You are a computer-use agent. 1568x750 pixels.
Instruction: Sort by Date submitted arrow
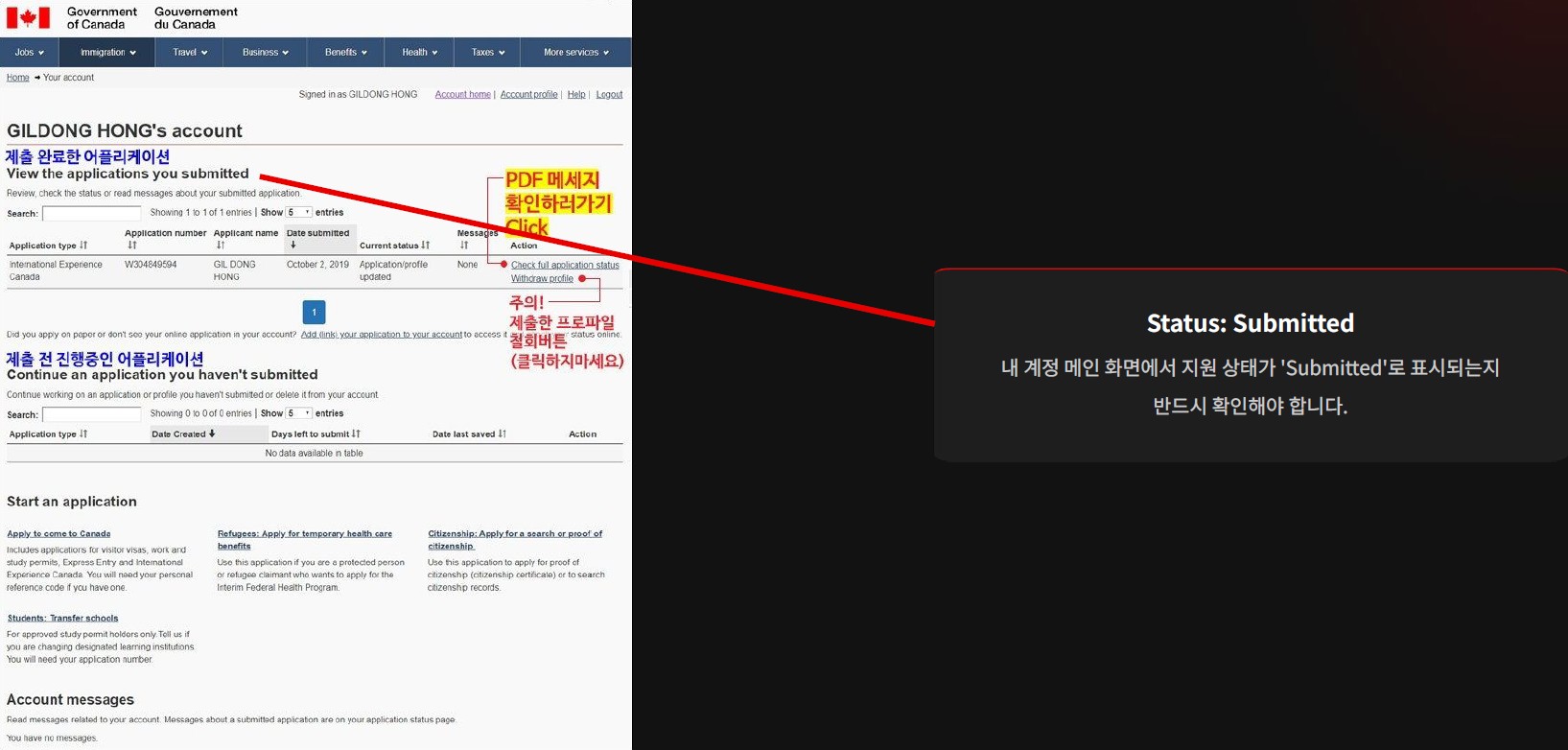293,246
